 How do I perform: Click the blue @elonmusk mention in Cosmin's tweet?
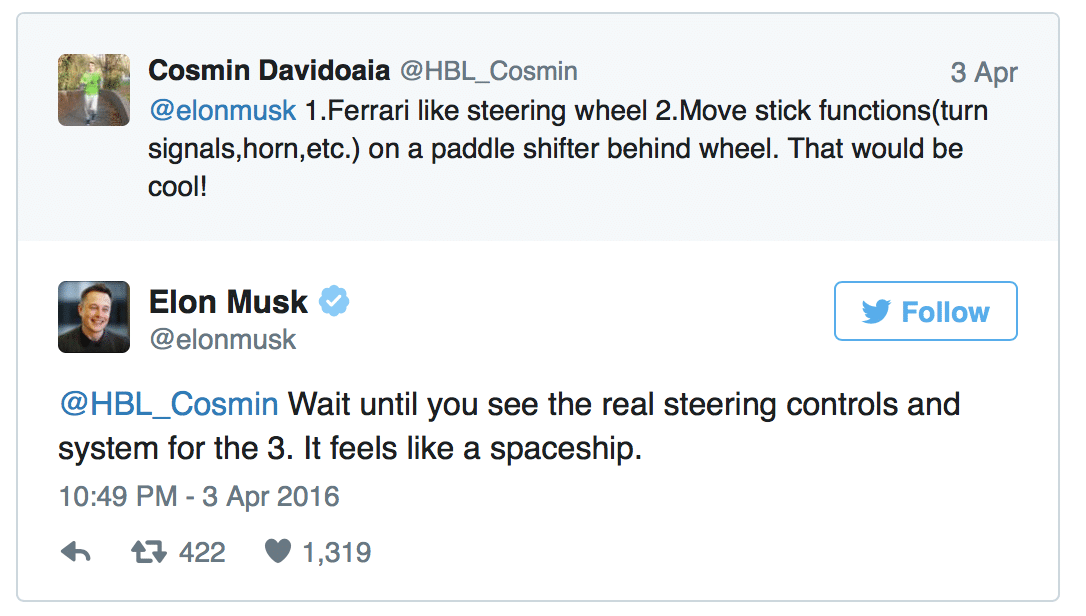(222, 110)
